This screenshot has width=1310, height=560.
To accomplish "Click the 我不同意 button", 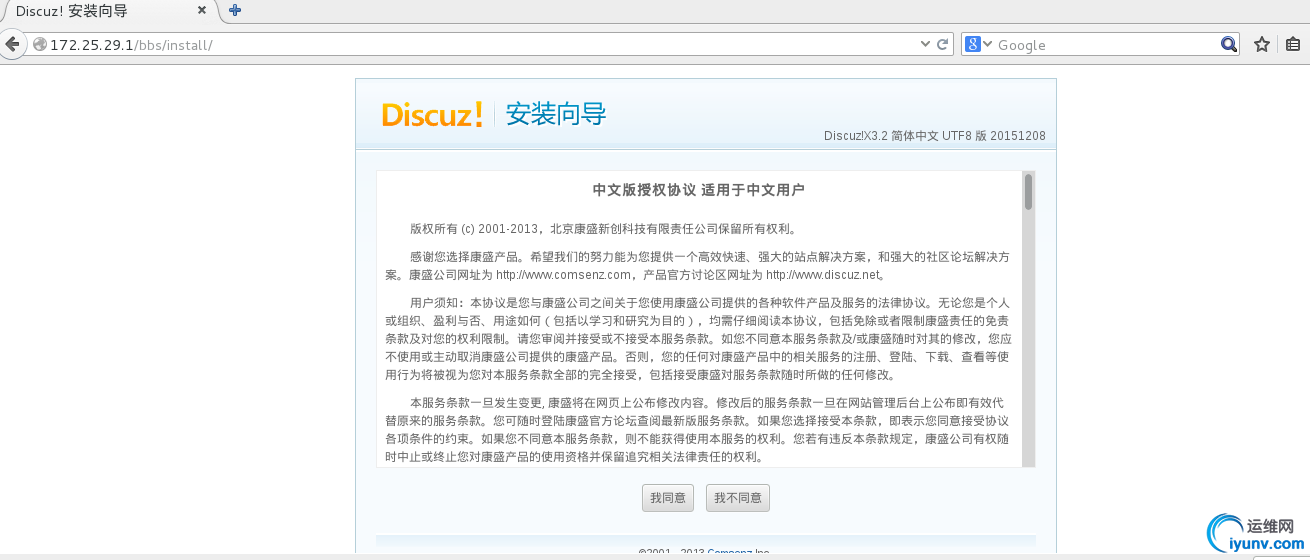I will tap(738, 497).
